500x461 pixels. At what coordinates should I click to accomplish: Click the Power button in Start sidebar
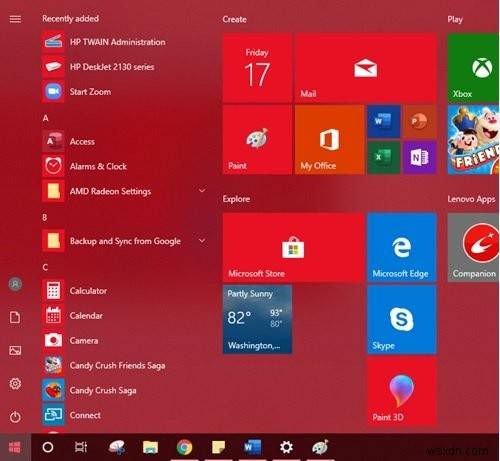(15, 417)
